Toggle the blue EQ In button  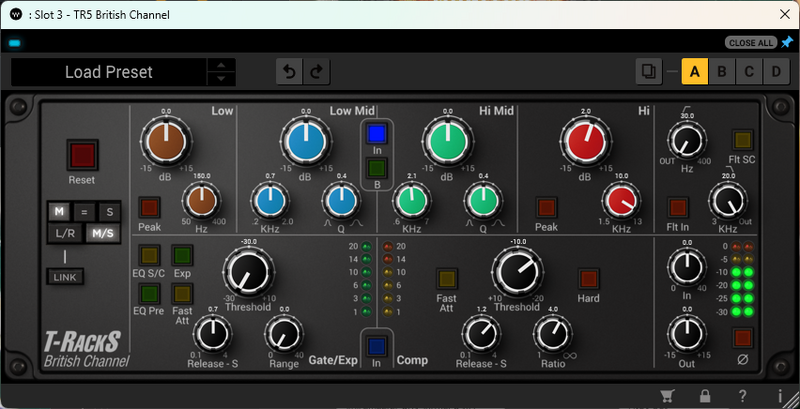(x=377, y=134)
